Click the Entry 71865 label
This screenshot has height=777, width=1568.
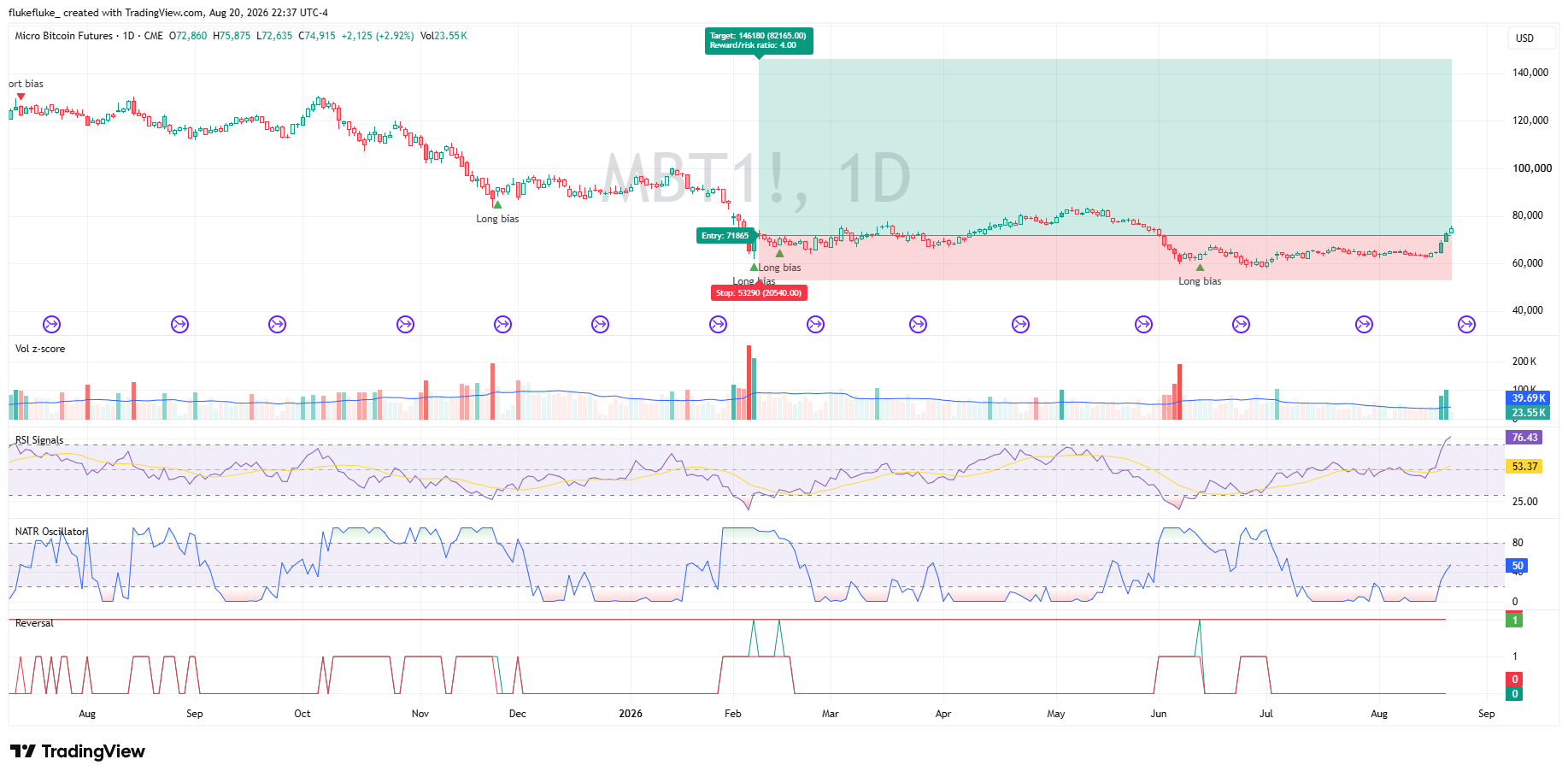click(x=725, y=236)
